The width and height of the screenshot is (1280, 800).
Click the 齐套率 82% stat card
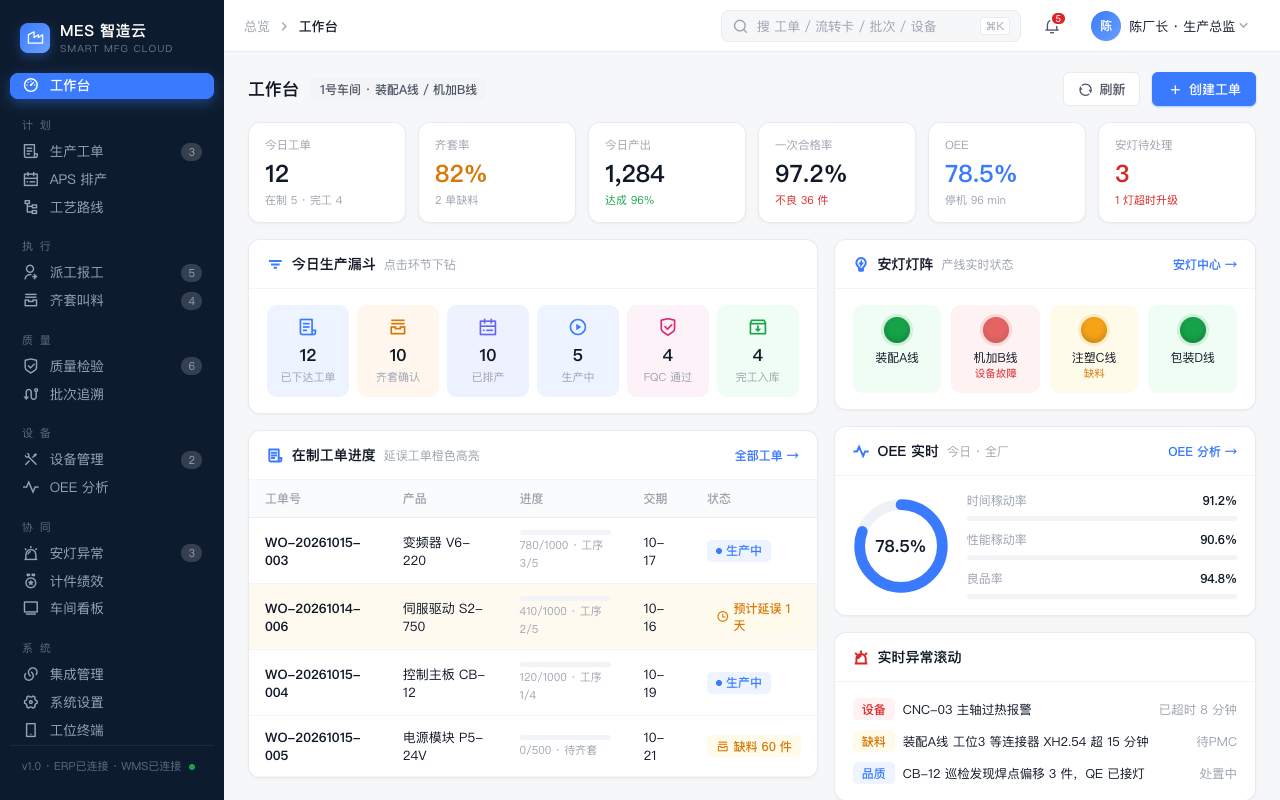coord(497,172)
